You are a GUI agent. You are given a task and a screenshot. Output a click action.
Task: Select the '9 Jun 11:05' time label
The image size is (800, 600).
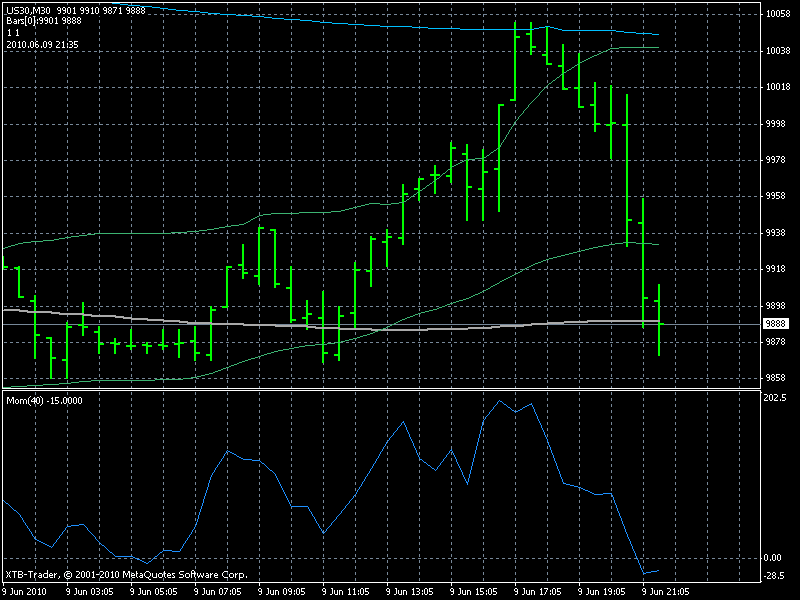click(346, 592)
